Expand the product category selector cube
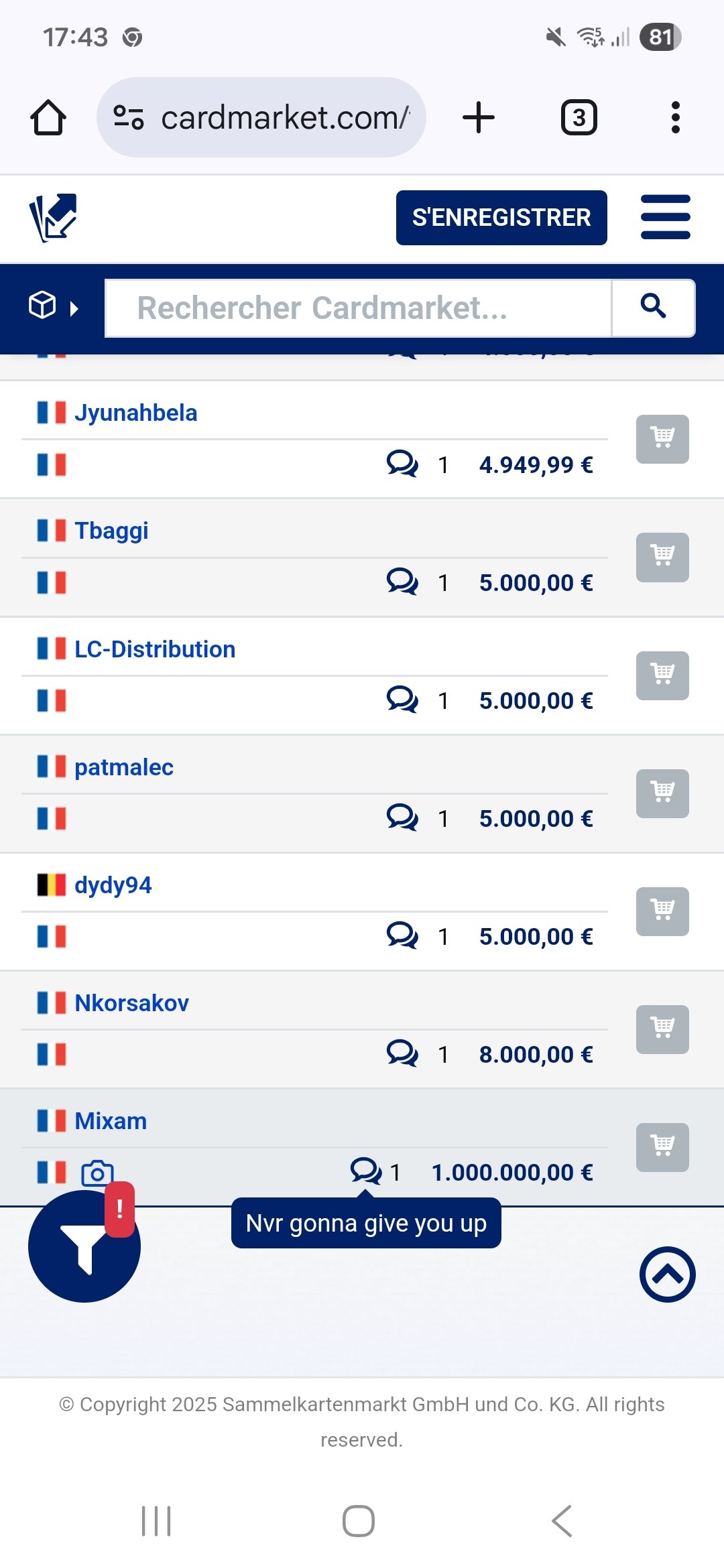This screenshot has width=724, height=1568. tap(53, 306)
